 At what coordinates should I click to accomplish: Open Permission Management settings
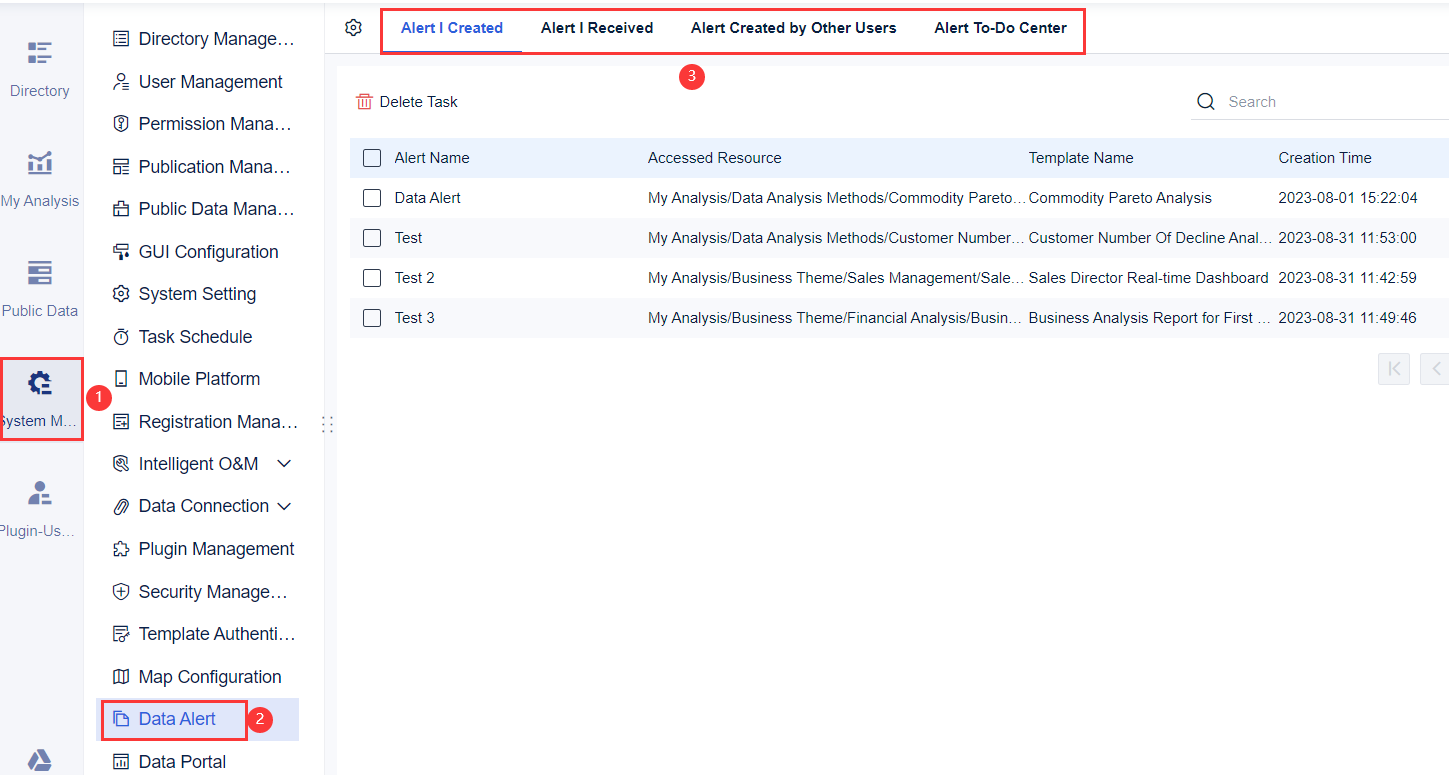point(206,123)
